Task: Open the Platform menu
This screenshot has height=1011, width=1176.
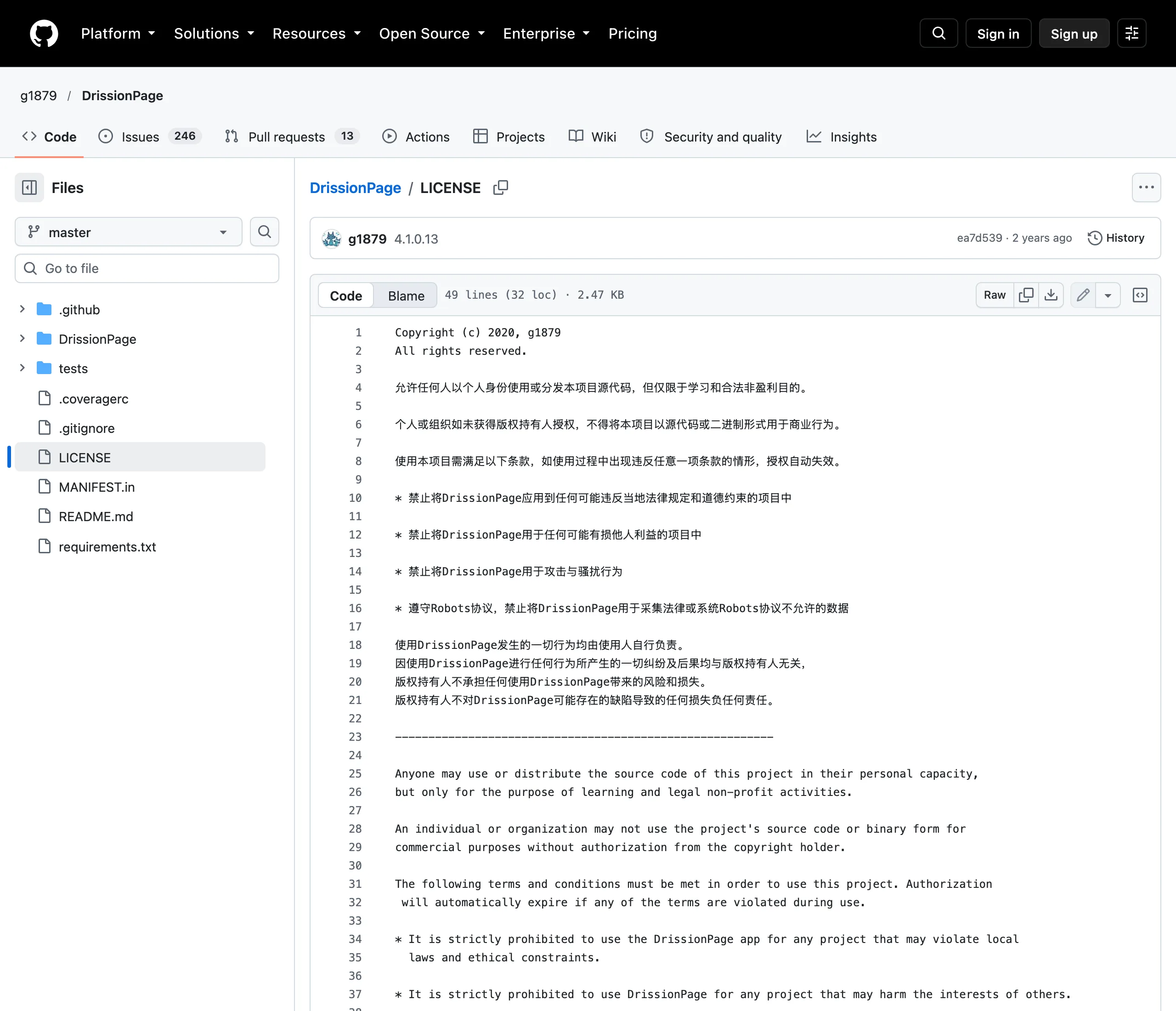Action: 118,34
